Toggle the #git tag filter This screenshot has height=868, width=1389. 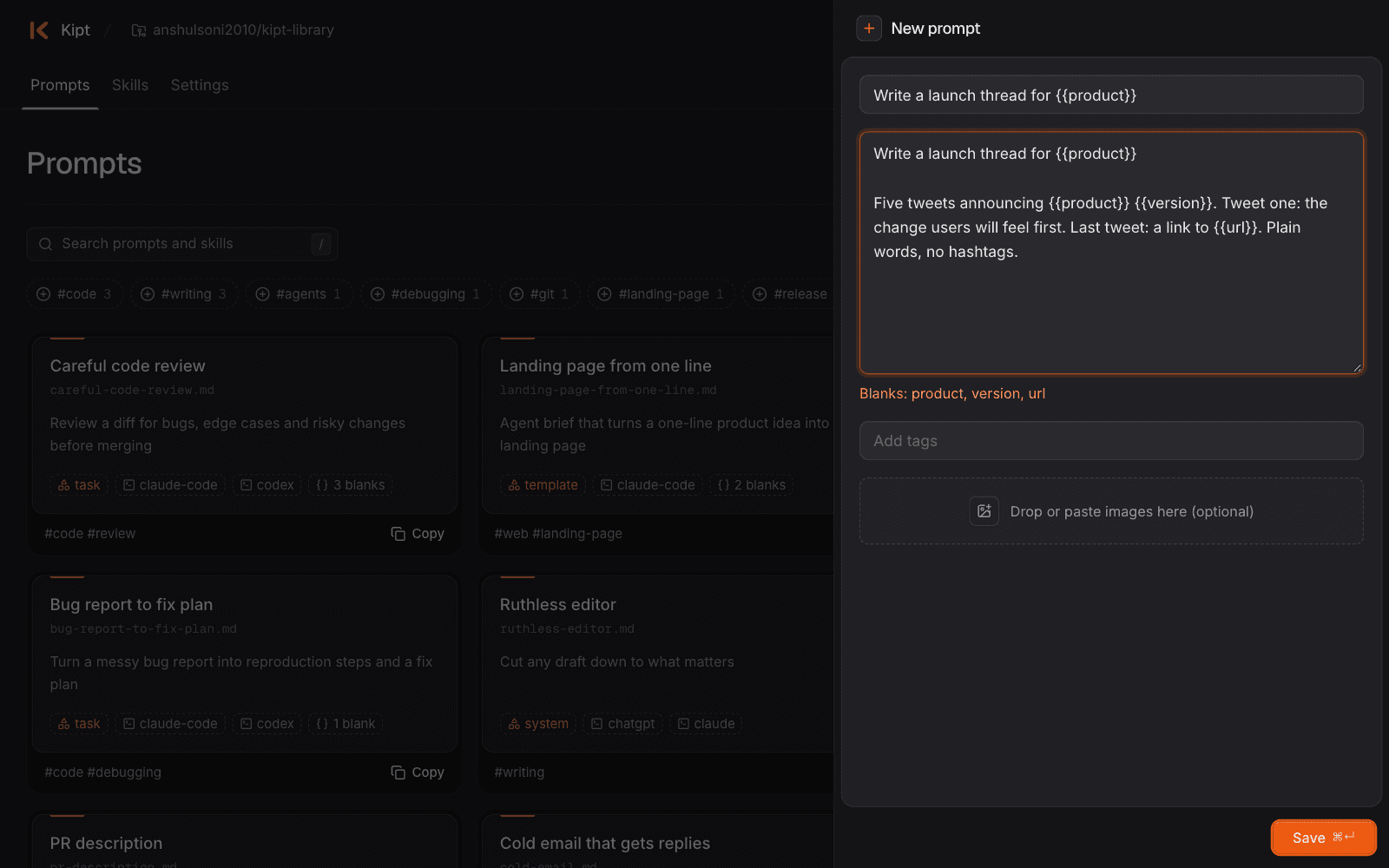point(540,294)
